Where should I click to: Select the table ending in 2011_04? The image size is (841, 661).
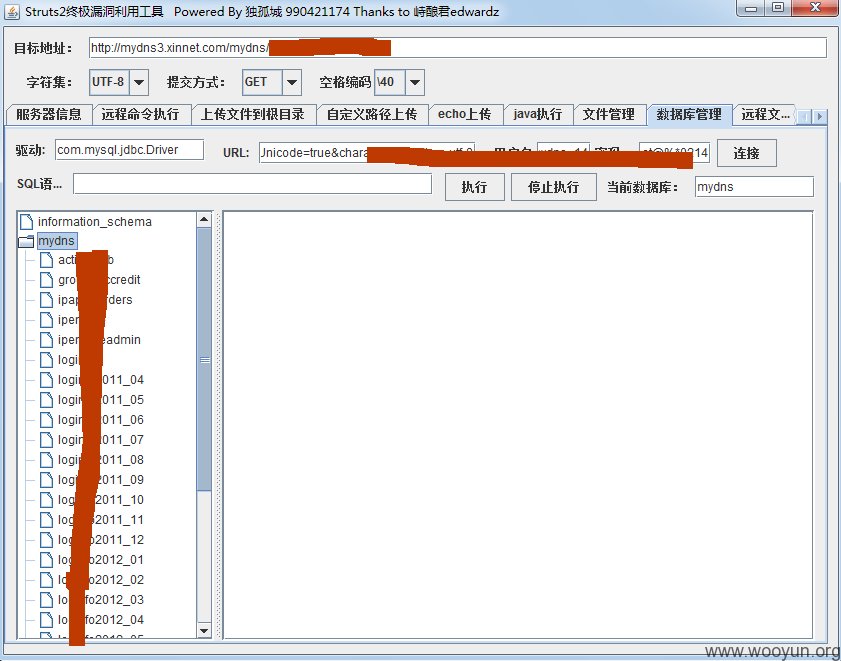coord(101,380)
